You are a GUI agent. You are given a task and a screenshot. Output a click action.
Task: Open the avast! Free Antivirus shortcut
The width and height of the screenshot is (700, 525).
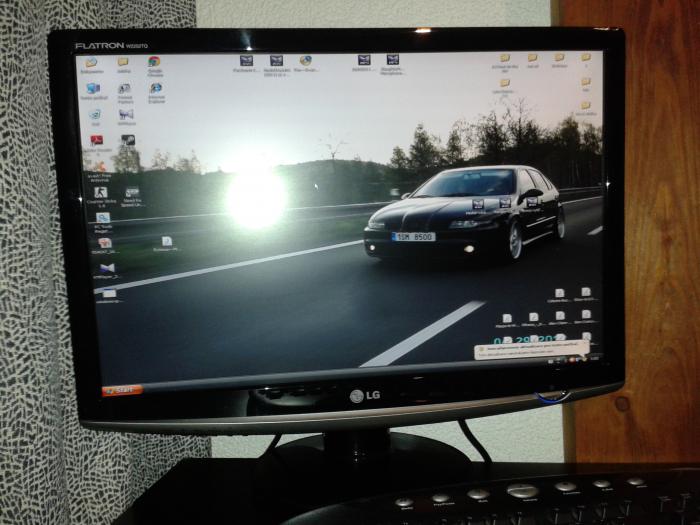(99, 166)
